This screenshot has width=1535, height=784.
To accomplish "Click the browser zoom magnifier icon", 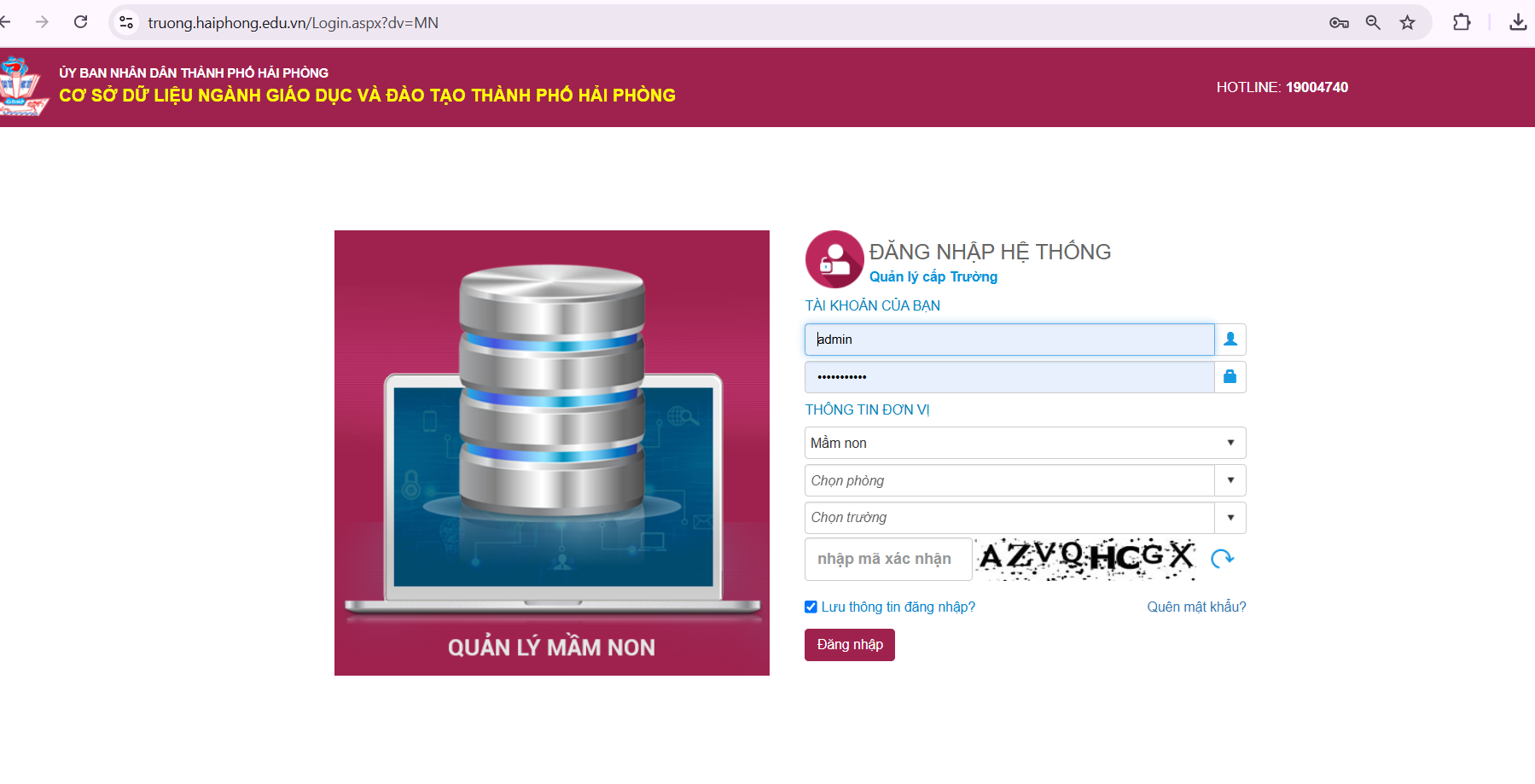I will (1373, 23).
